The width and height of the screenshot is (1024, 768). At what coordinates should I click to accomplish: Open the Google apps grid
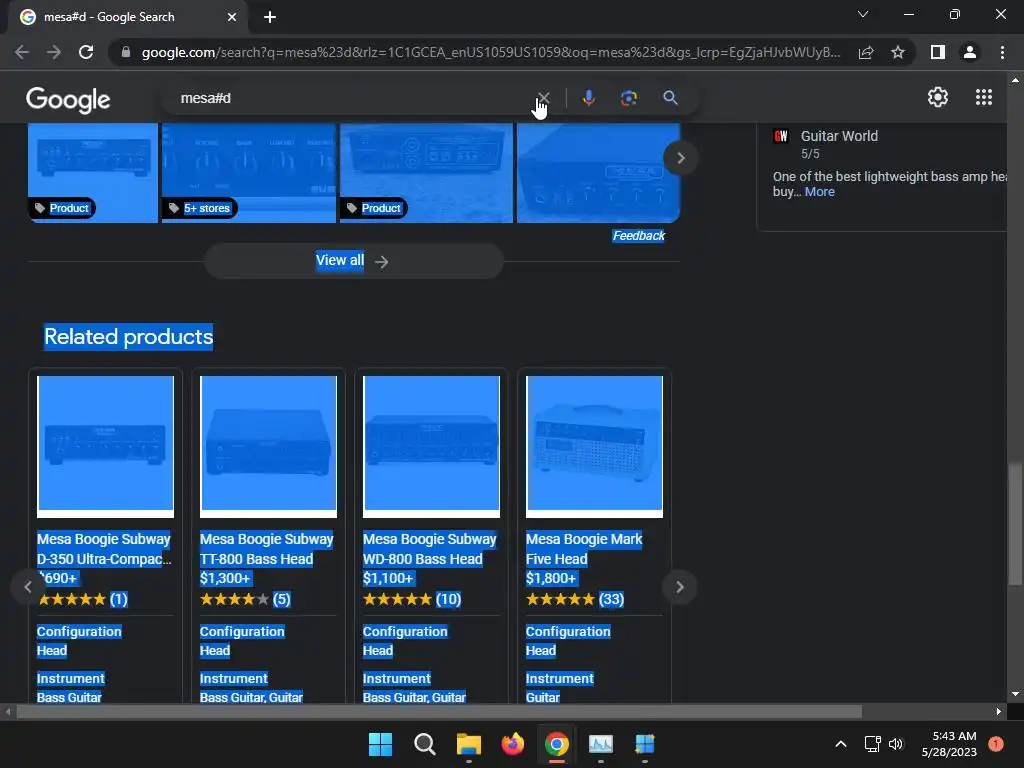[984, 97]
